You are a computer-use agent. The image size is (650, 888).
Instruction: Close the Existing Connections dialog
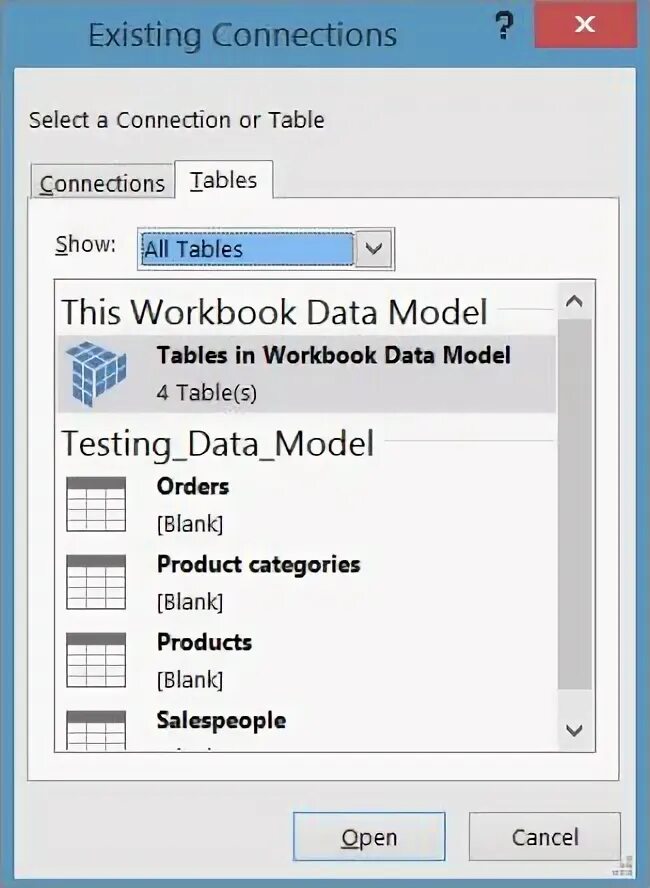click(585, 25)
